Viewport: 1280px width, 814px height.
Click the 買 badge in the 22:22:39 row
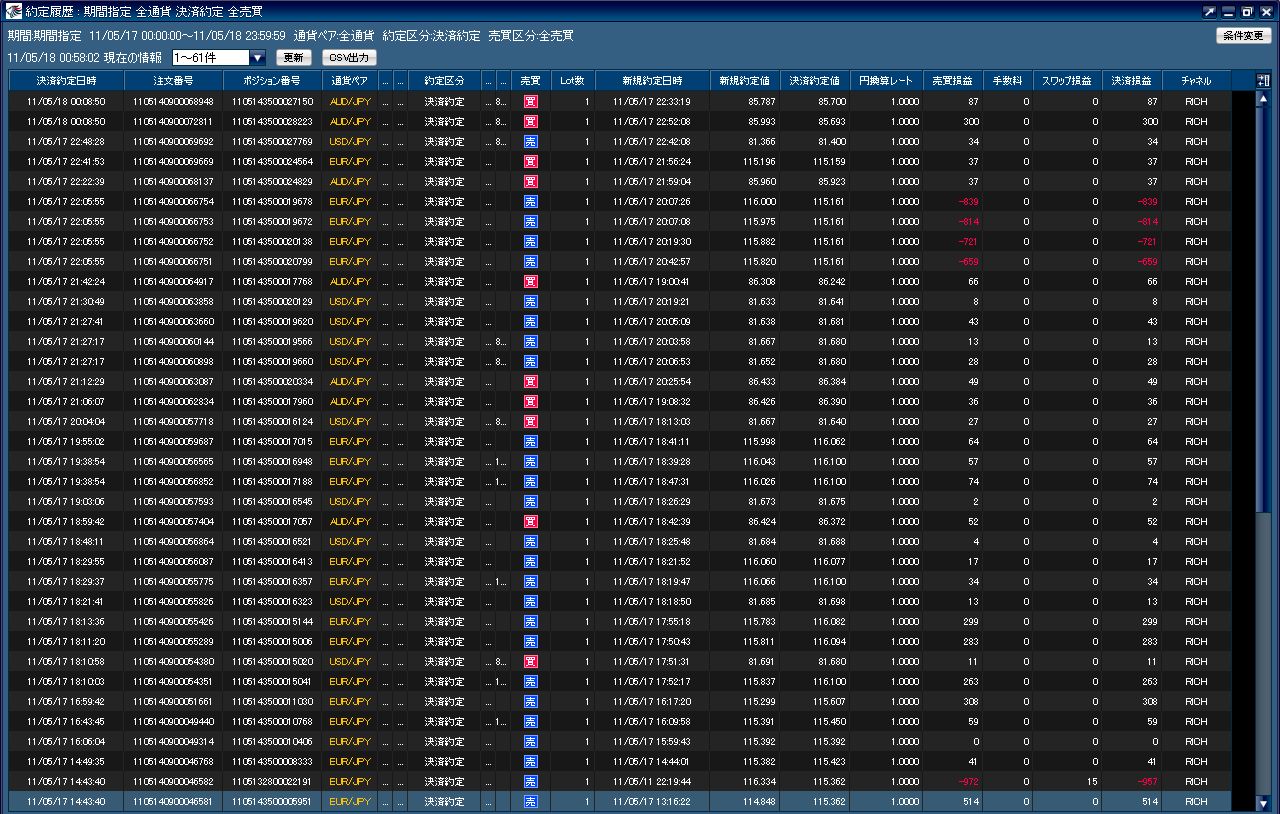tap(531, 182)
